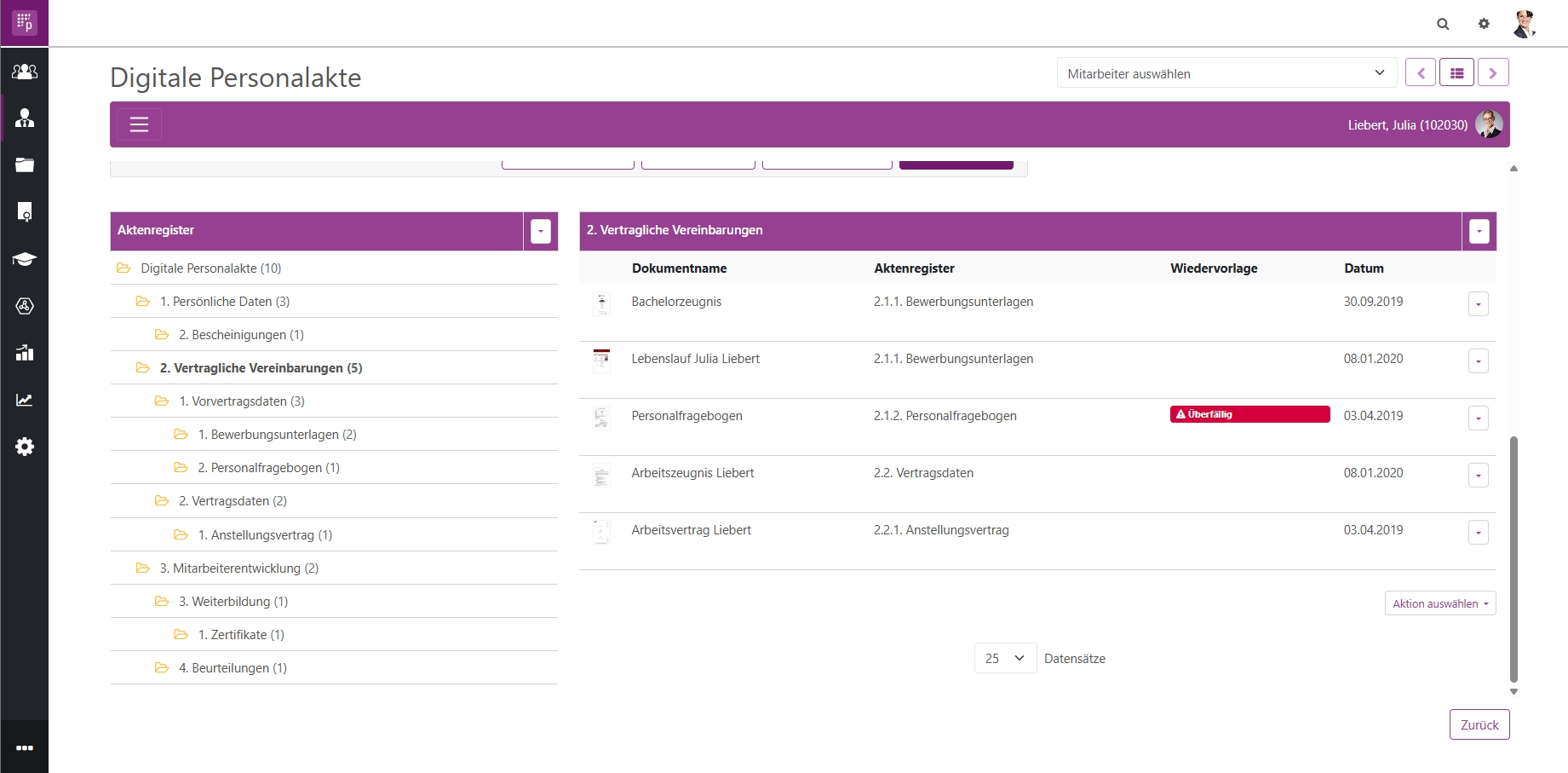Open the graduation cap sidebar icon
The image size is (1568, 773).
25,259
